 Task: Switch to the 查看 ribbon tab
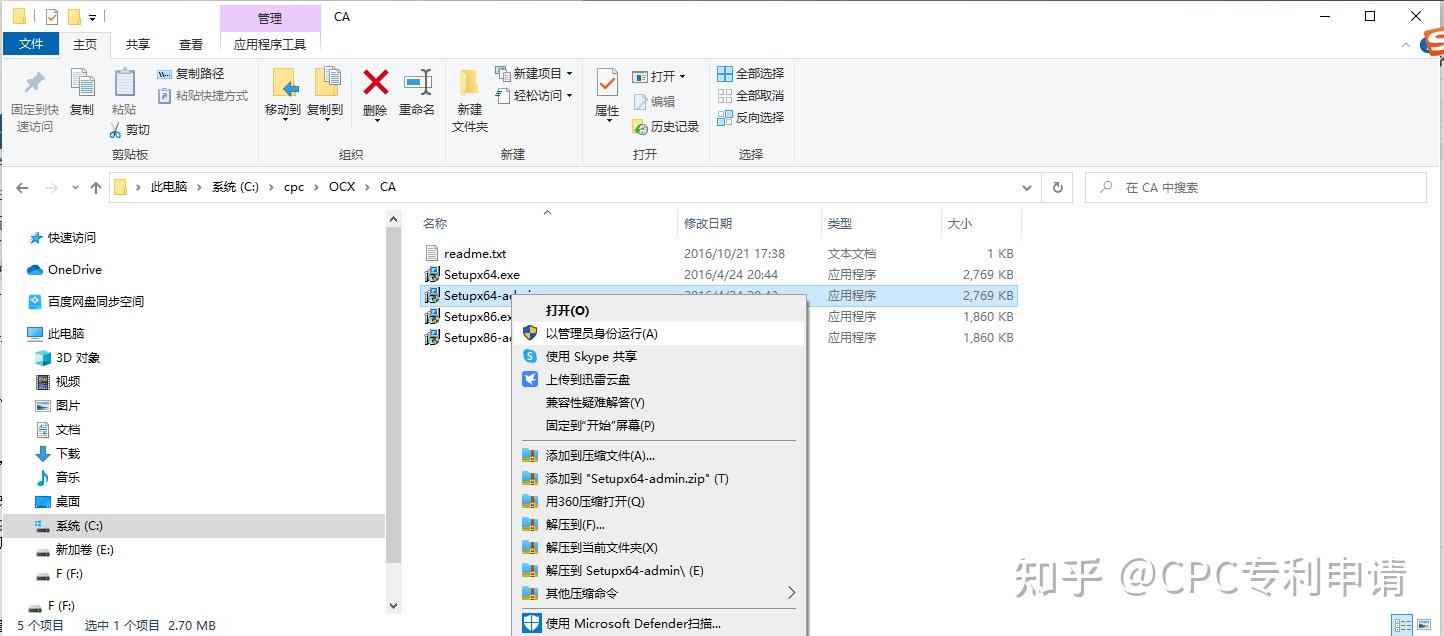(x=190, y=44)
